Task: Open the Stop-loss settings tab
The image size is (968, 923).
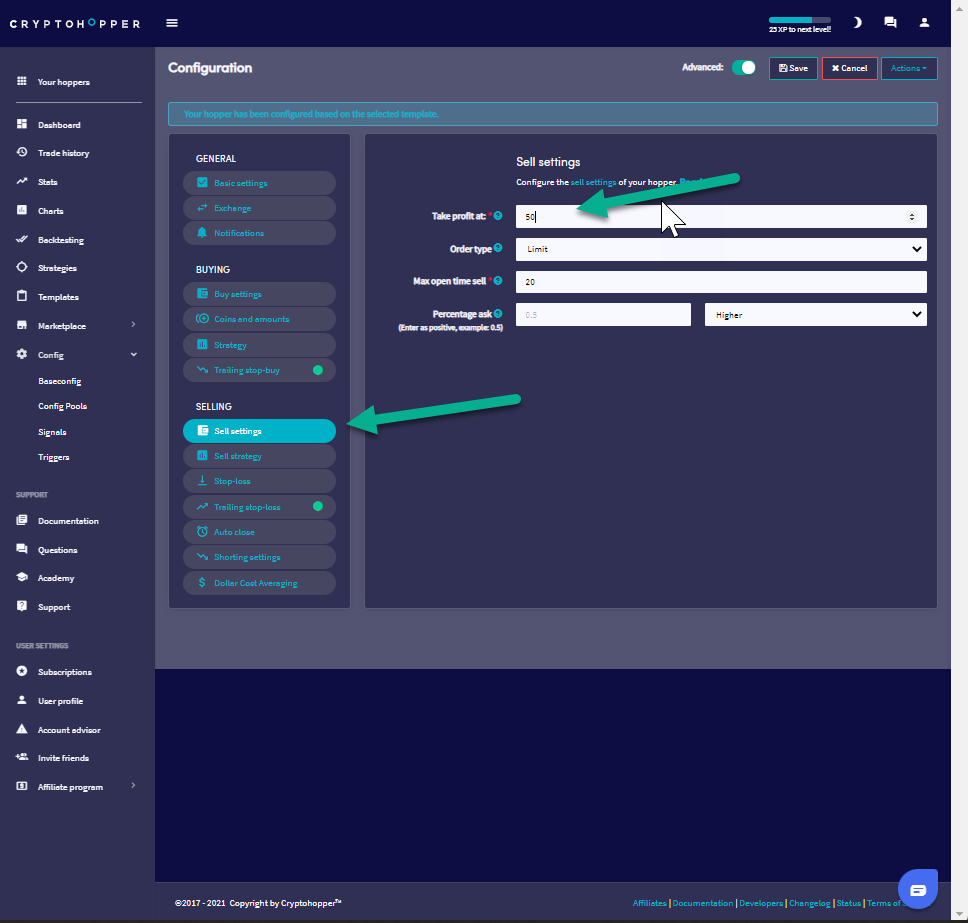Action: pos(259,481)
